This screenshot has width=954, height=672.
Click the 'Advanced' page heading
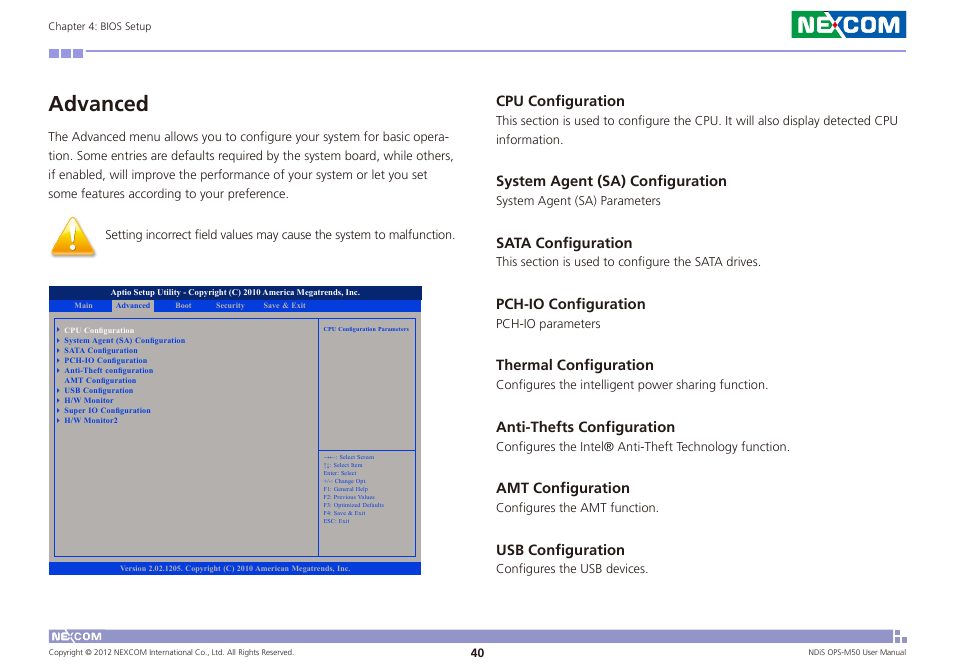click(x=99, y=104)
